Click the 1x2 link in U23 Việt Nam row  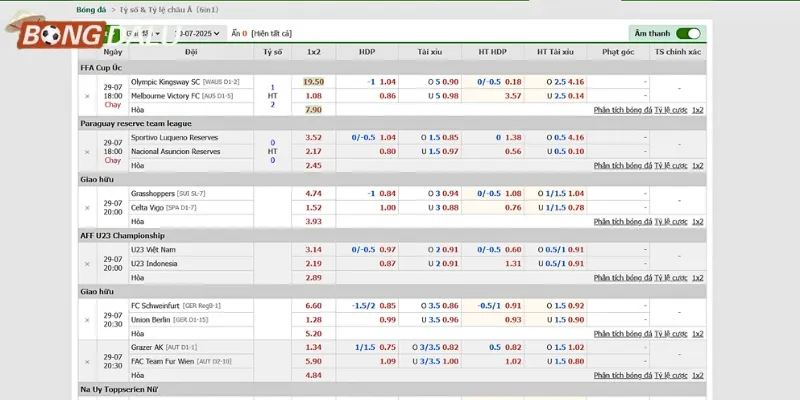(x=698, y=278)
